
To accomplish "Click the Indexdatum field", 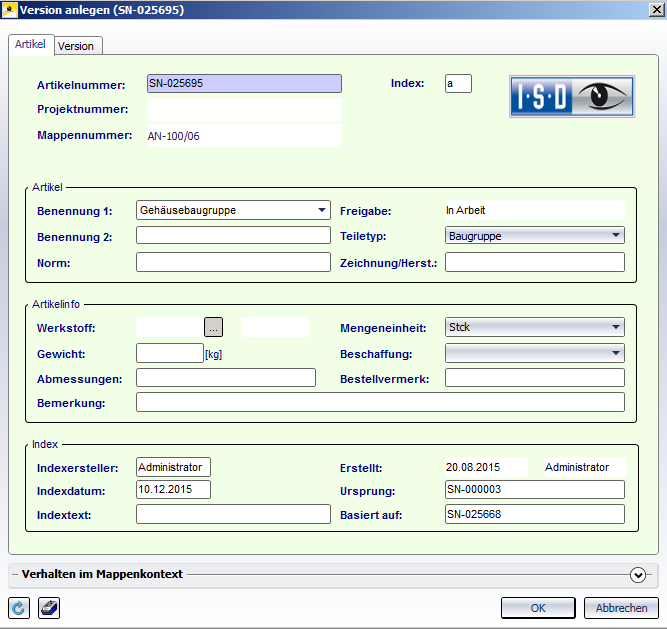I will 173,489.
